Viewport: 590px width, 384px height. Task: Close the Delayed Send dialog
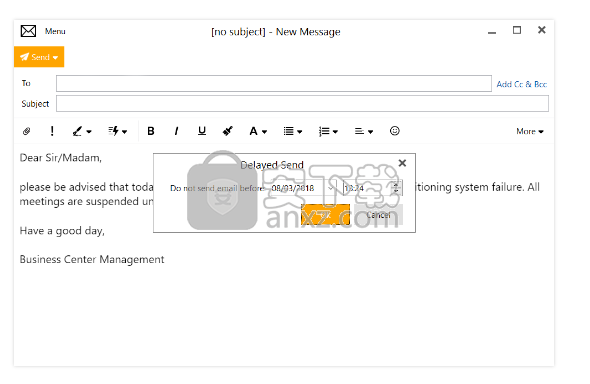point(402,163)
